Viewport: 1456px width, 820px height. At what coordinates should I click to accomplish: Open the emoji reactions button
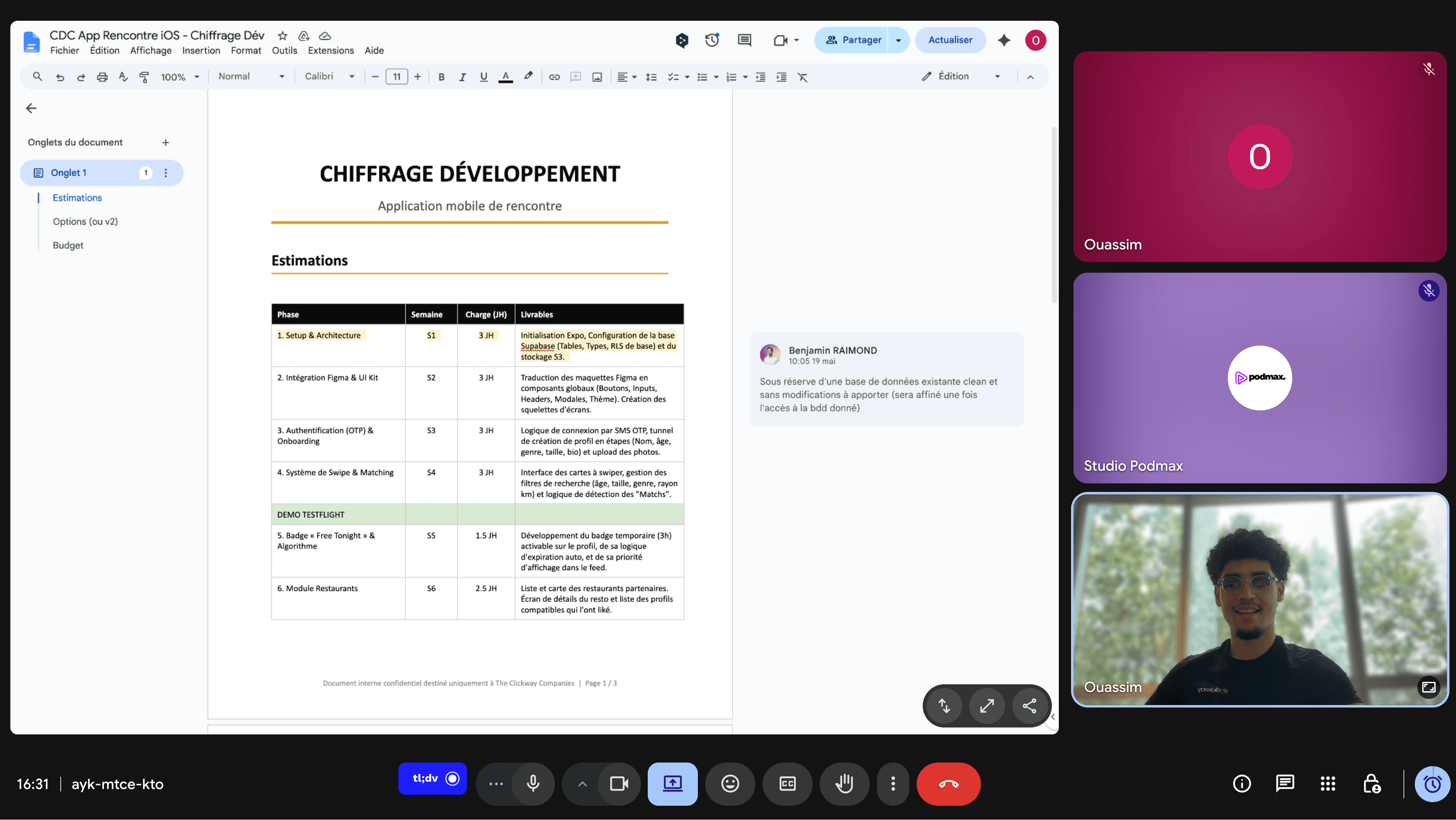[730, 784]
